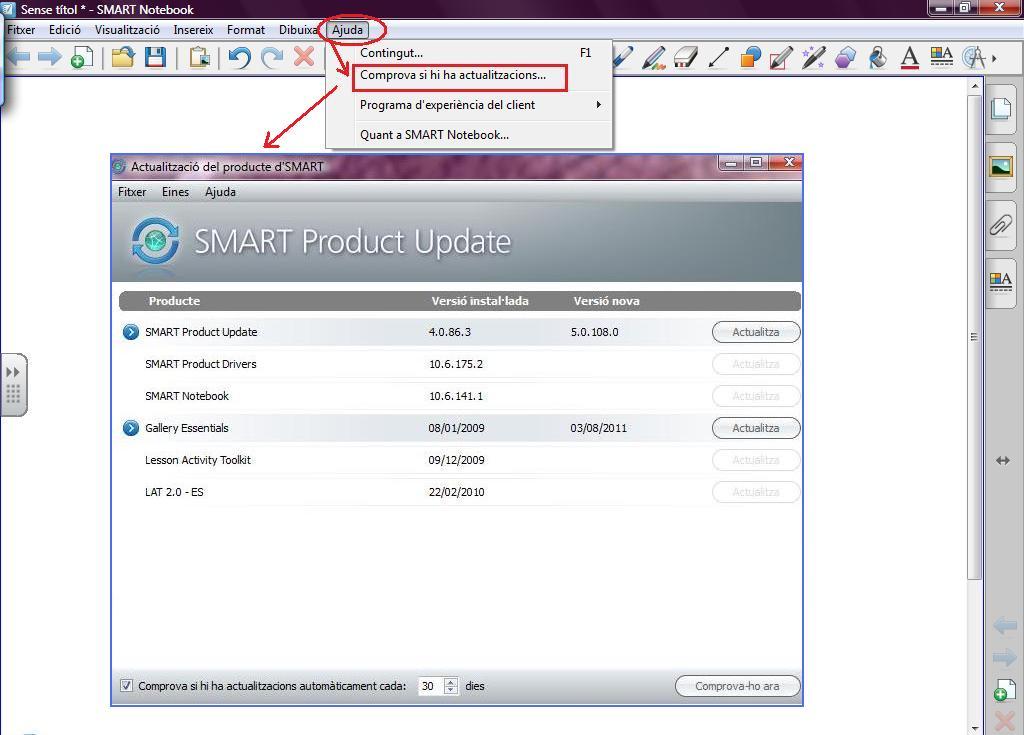1024x735 pixels.
Task: Click SMART Product Update row update indicator icon
Action: pyautogui.click(x=131, y=332)
